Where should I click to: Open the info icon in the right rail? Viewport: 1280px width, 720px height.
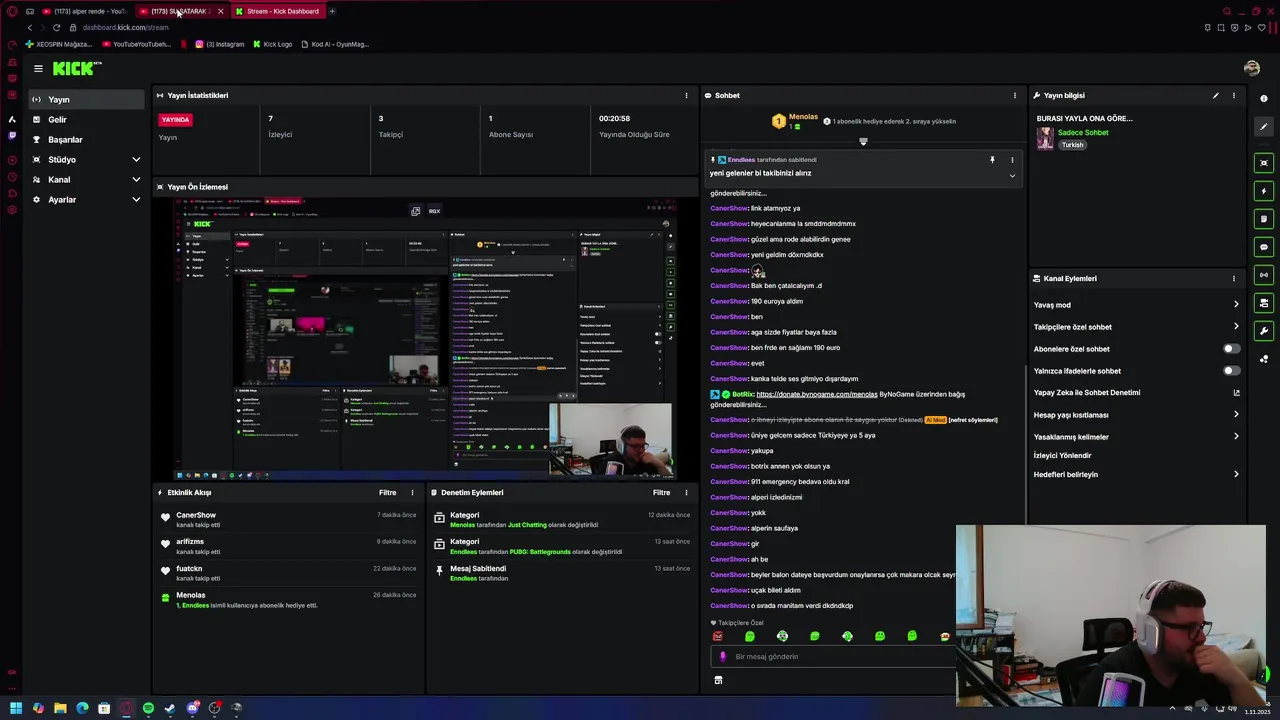(x=1264, y=98)
